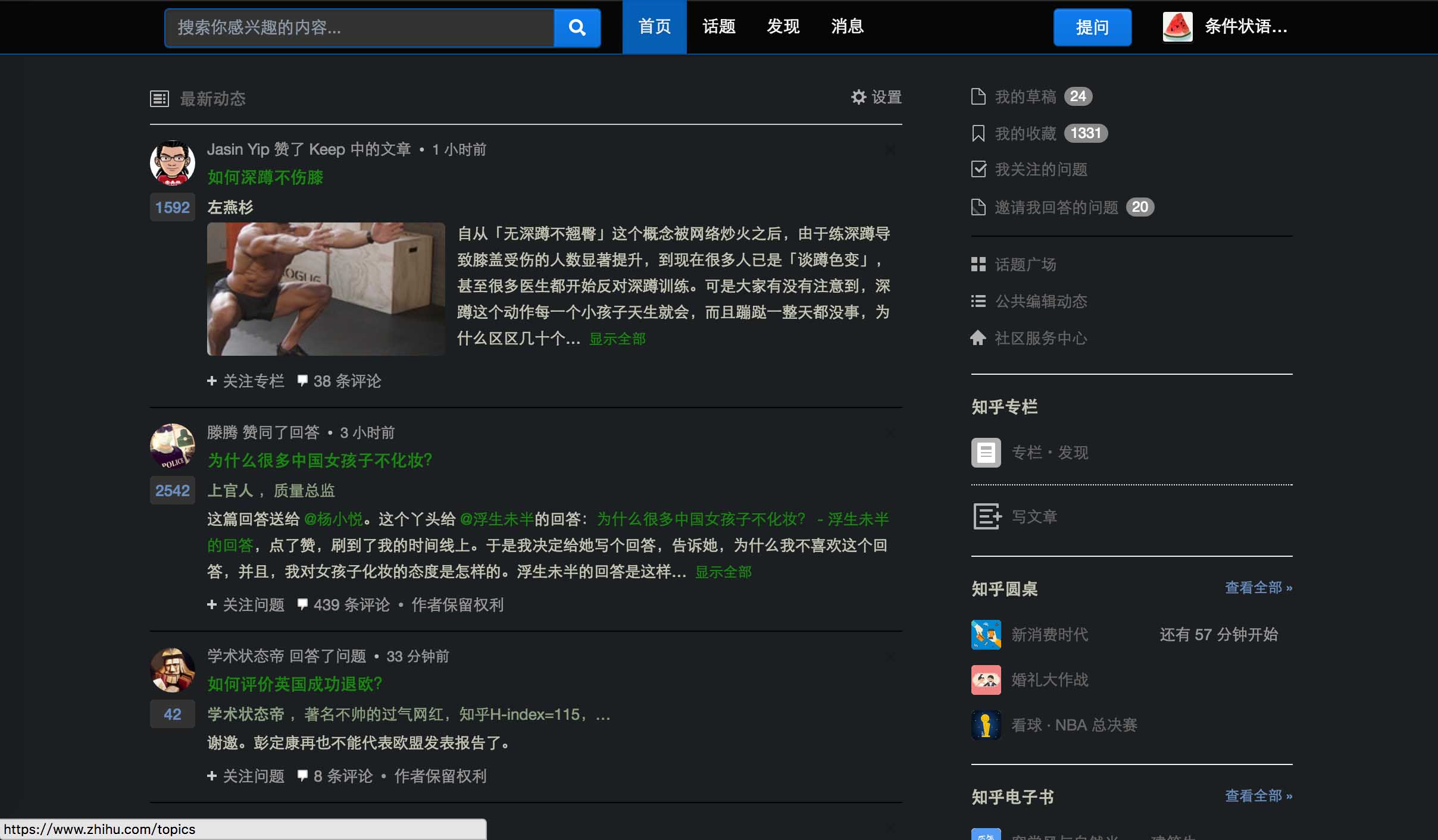Open the 新消费时代 roundtable icon
The height and width of the screenshot is (840, 1438).
coord(986,635)
